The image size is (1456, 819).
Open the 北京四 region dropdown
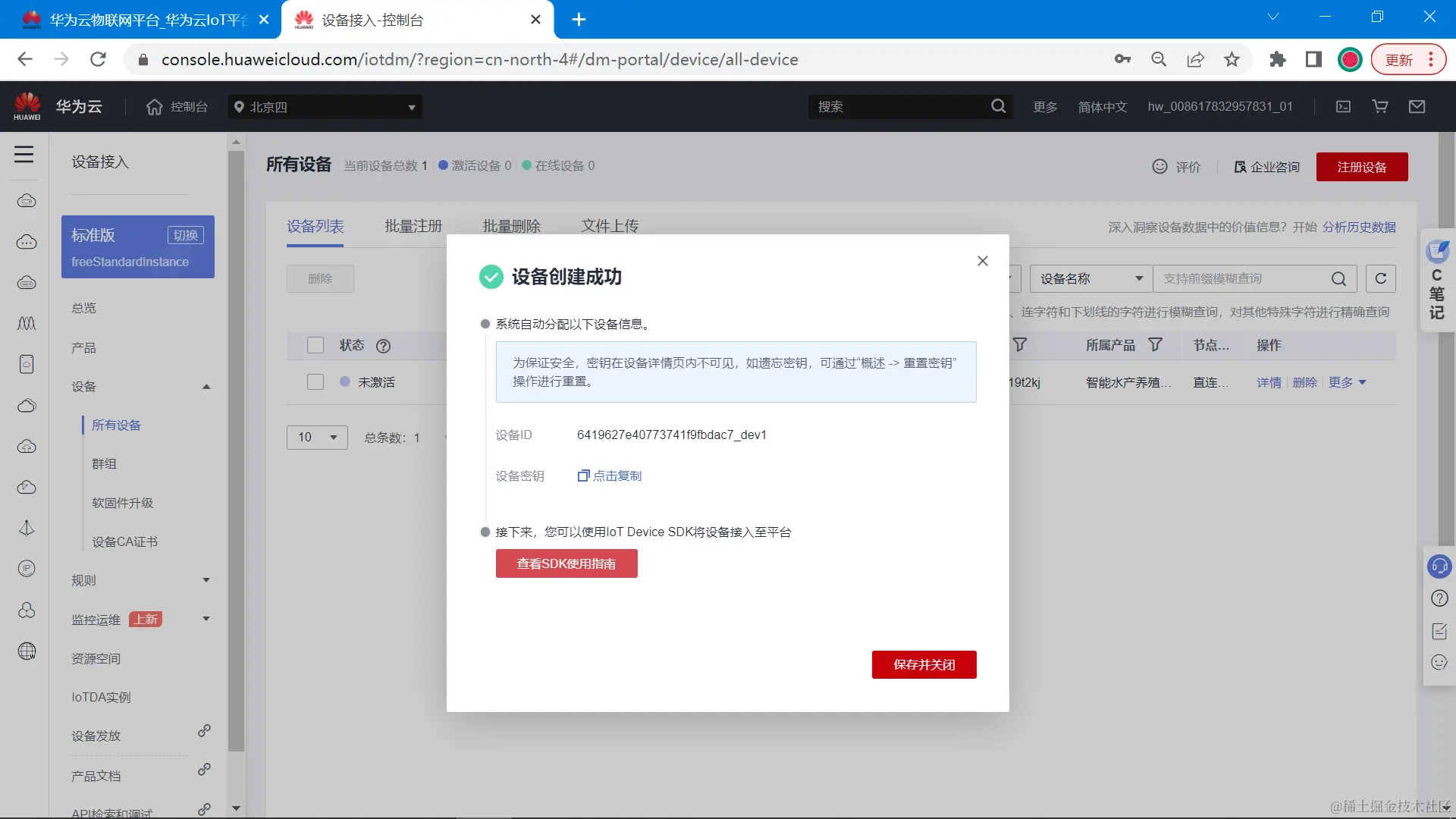coord(325,107)
